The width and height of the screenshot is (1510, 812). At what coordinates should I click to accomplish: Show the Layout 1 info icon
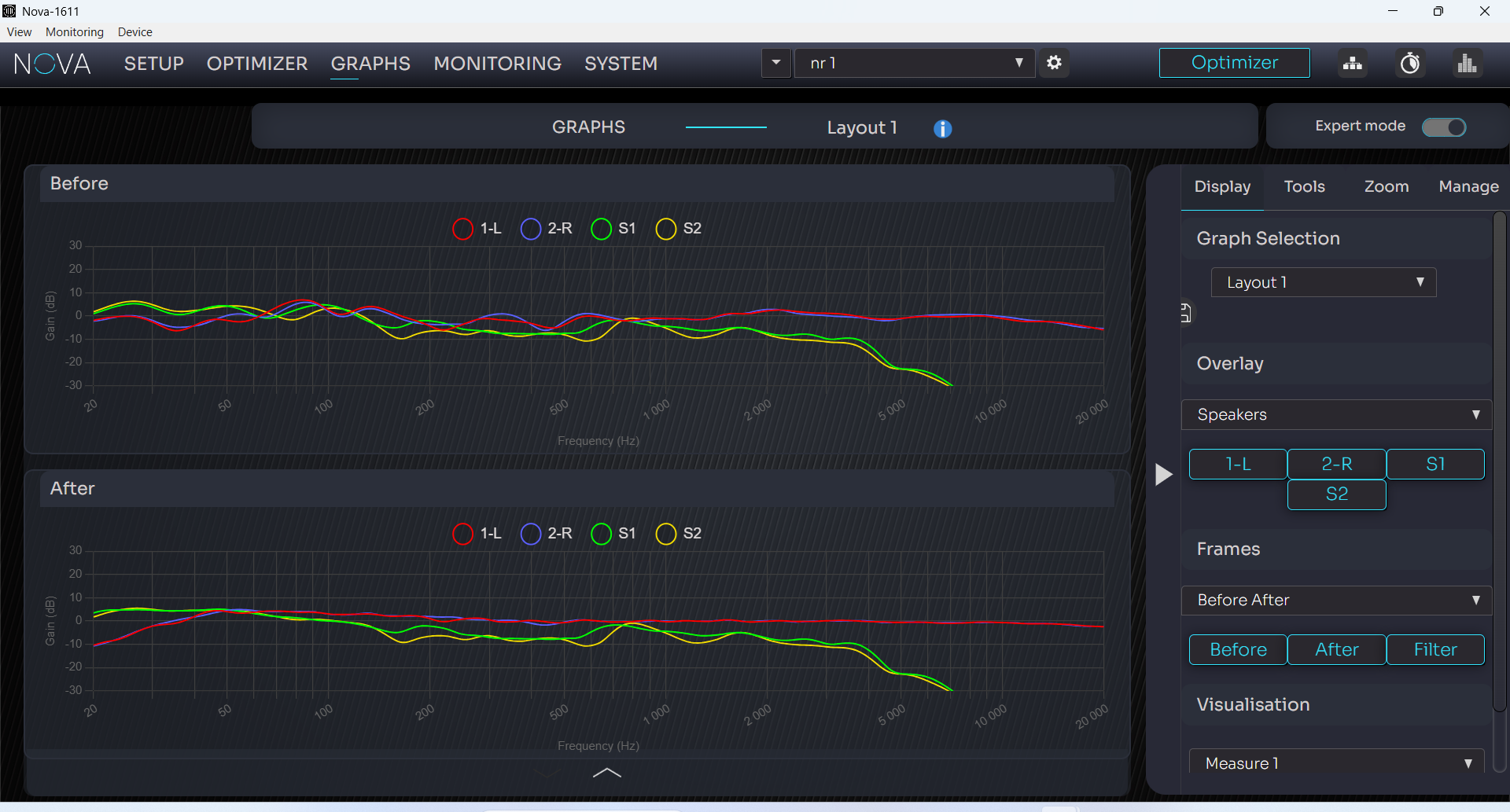click(x=942, y=128)
